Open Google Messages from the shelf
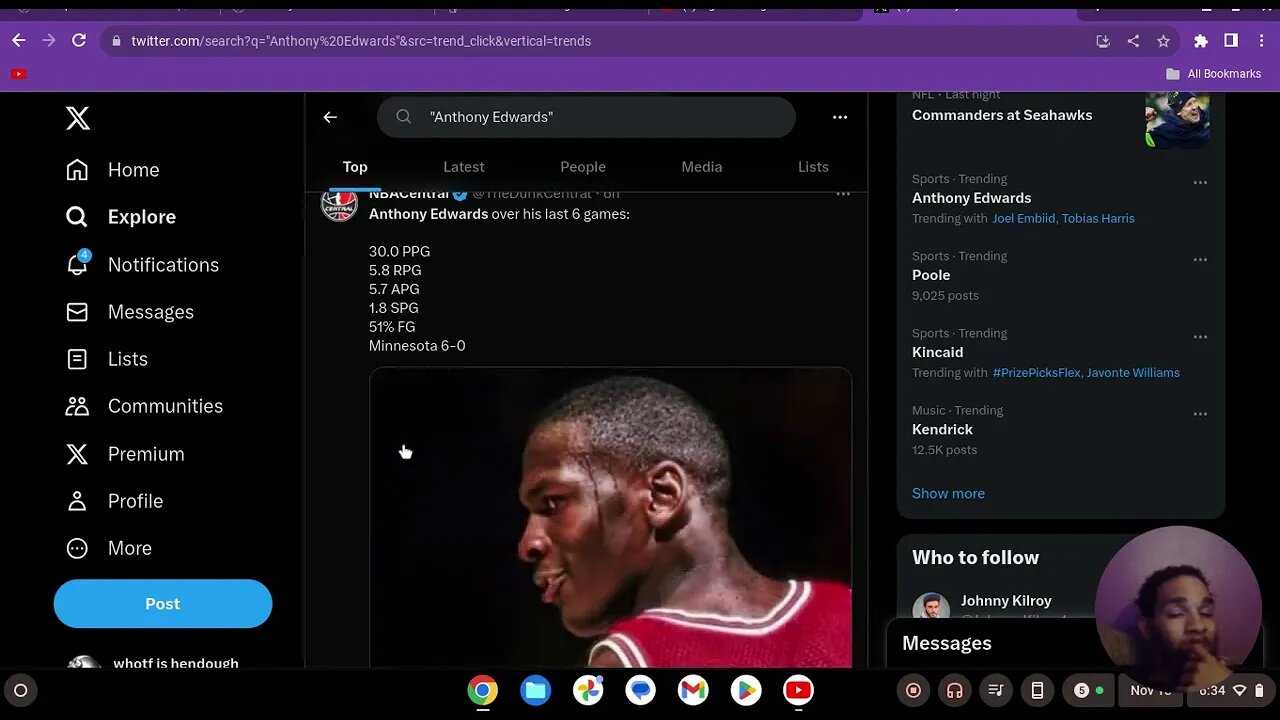This screenshot has height=720, width=1280. [x=640, y=690]
